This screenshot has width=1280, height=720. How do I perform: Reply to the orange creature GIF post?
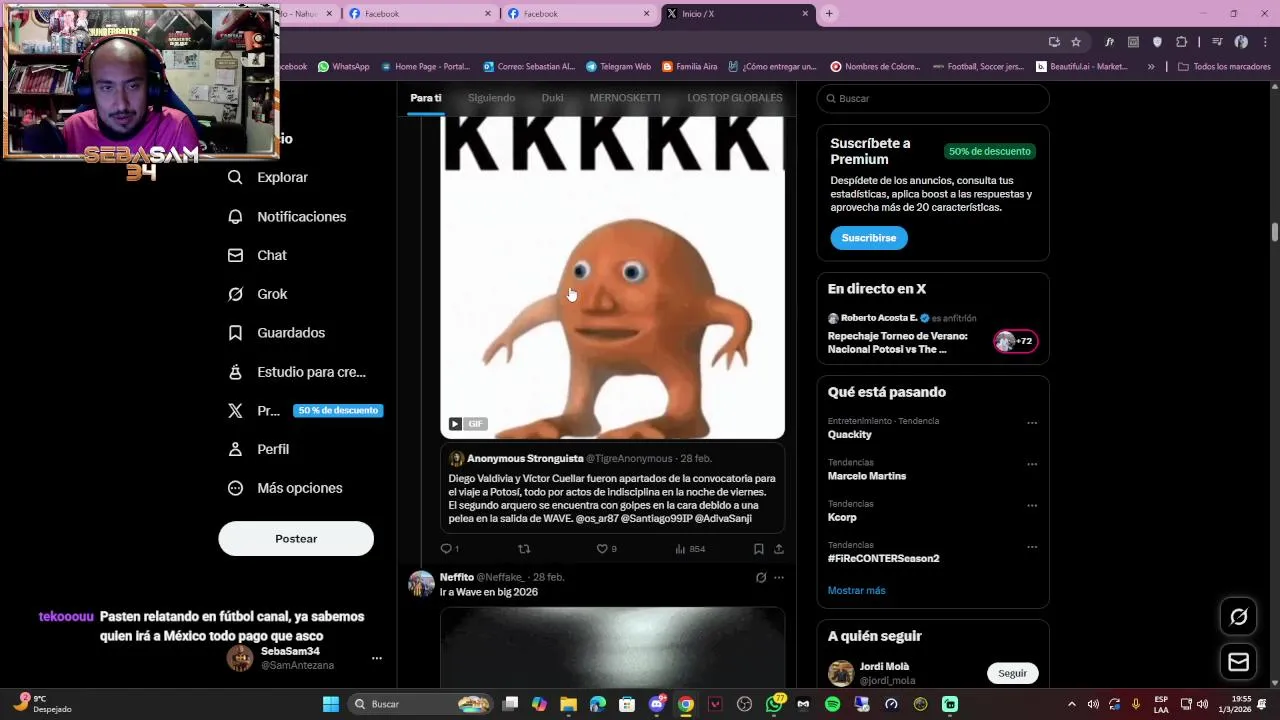pos(449,549)
